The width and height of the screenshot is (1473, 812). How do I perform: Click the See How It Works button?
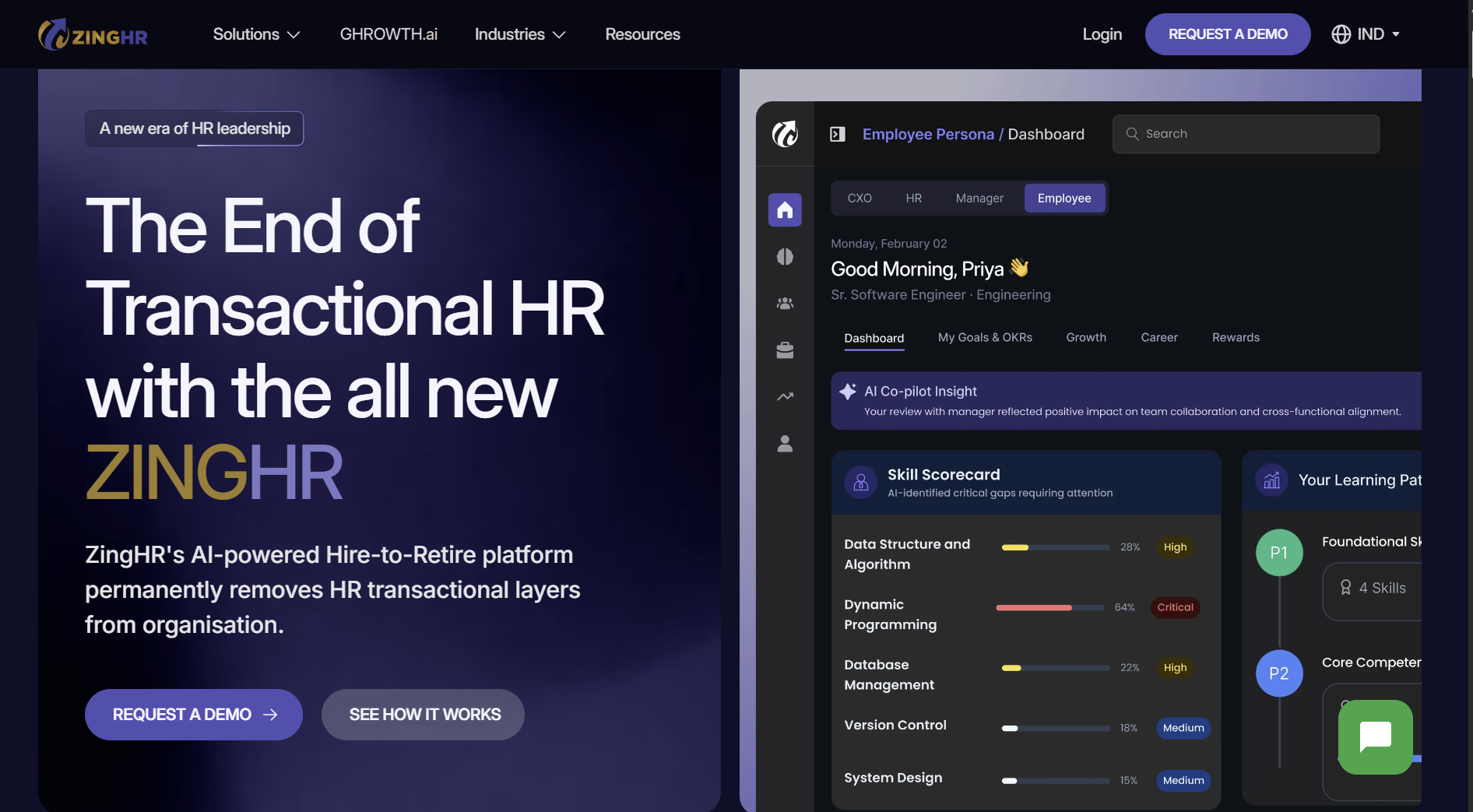(423, 715)
